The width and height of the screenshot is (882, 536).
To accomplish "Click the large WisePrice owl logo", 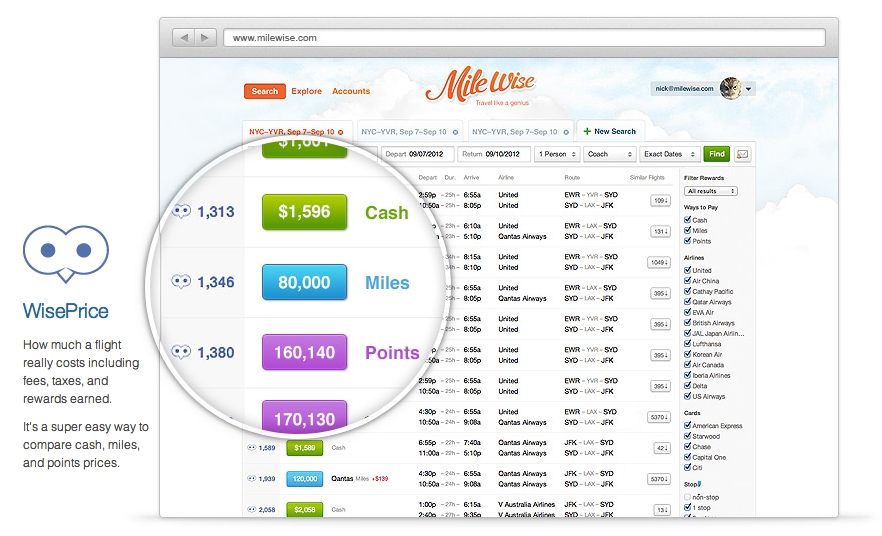I will [x=66, y=254].
